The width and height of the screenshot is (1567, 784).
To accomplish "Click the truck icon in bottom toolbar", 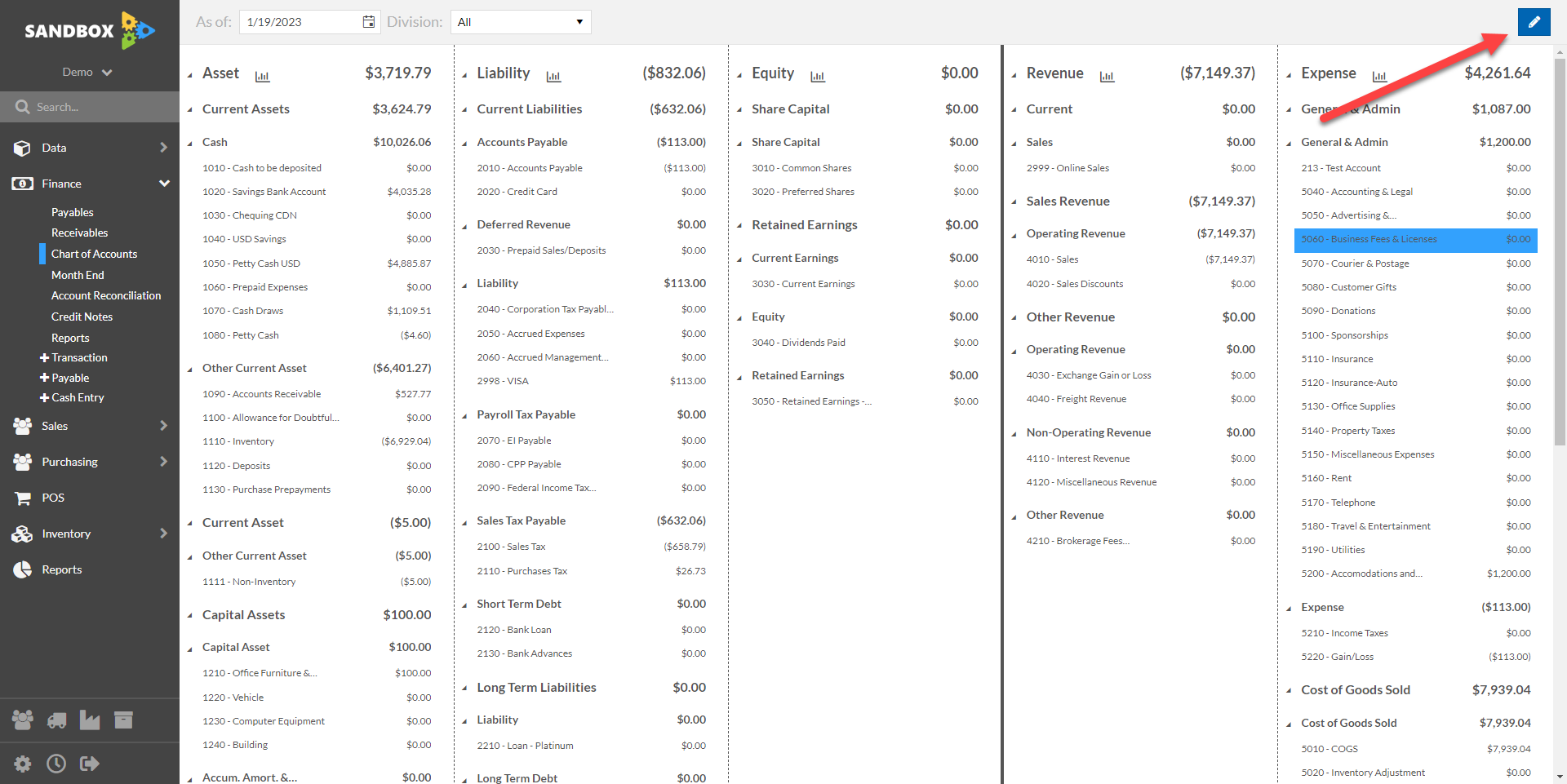I will 56,720.
